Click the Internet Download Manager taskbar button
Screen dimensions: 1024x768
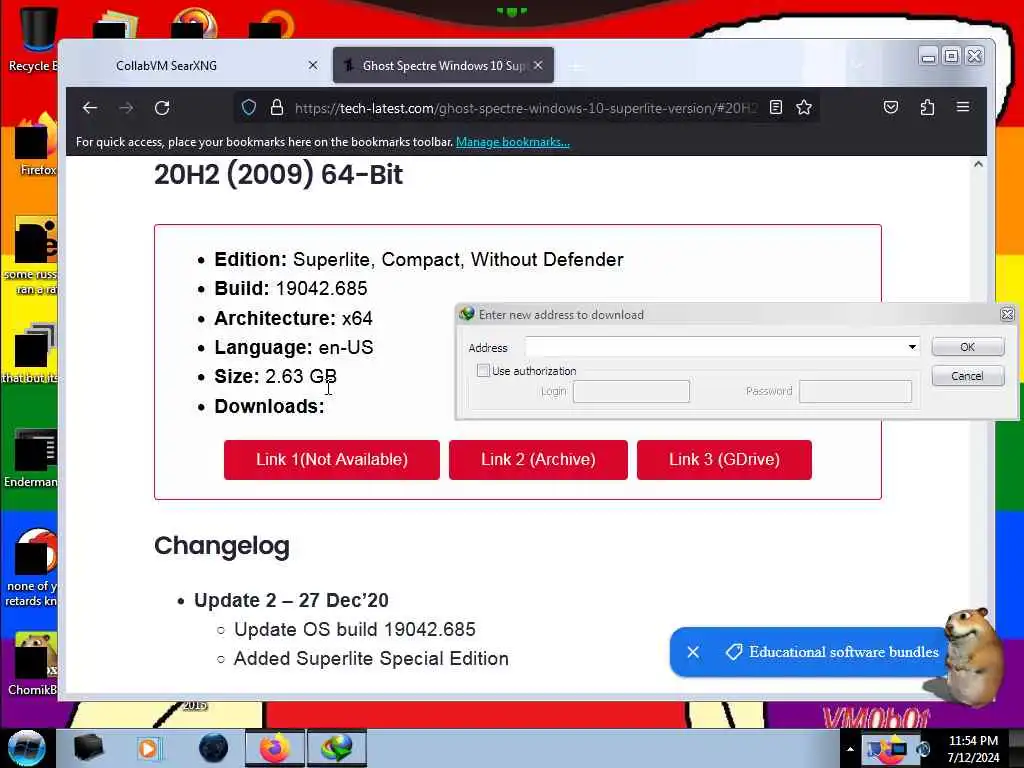pos(337,748)
